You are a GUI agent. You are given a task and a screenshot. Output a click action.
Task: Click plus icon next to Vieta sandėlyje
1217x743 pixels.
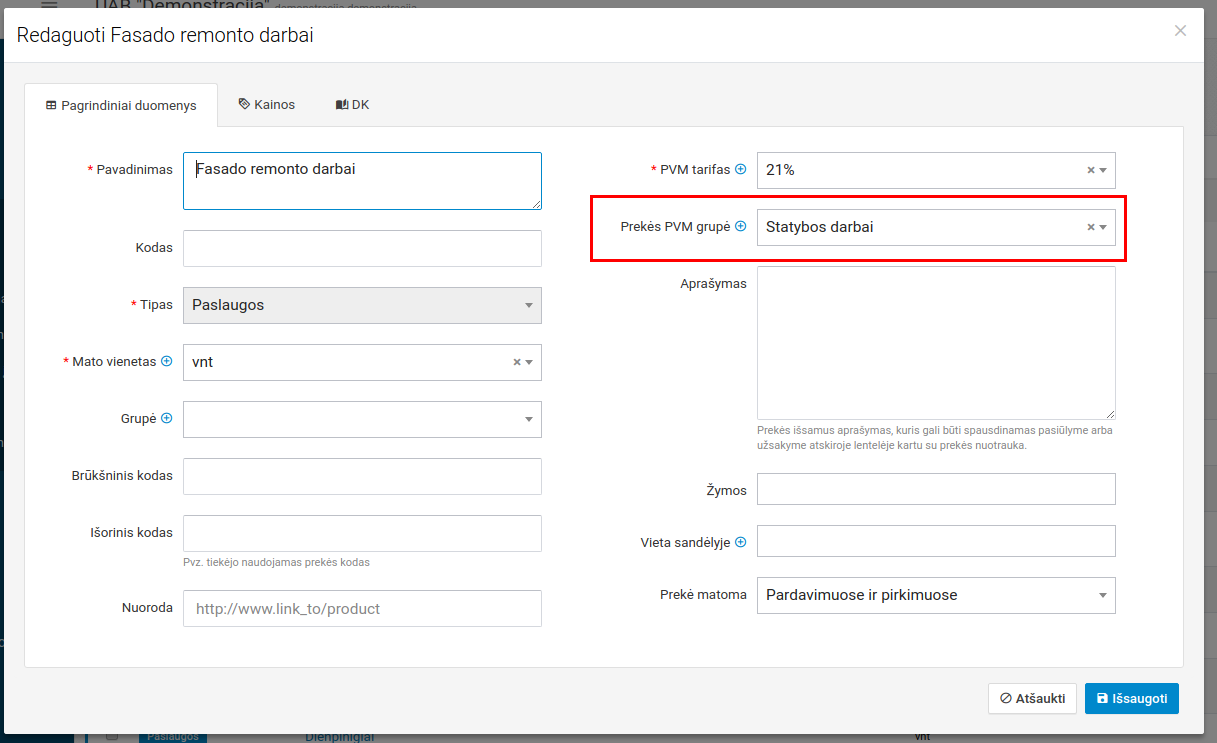coord(741,543)
